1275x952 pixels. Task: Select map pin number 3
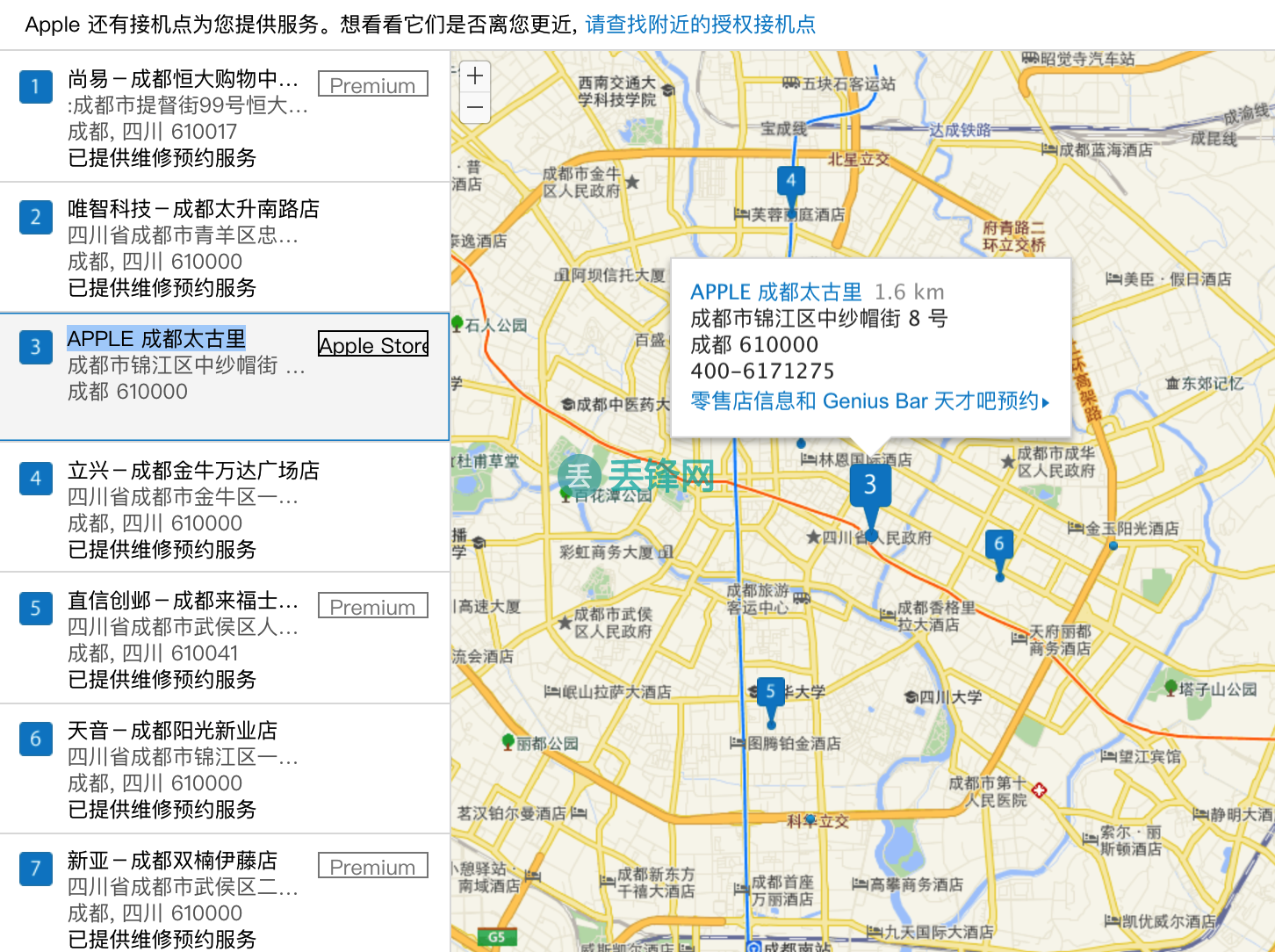tap(870, 501)
